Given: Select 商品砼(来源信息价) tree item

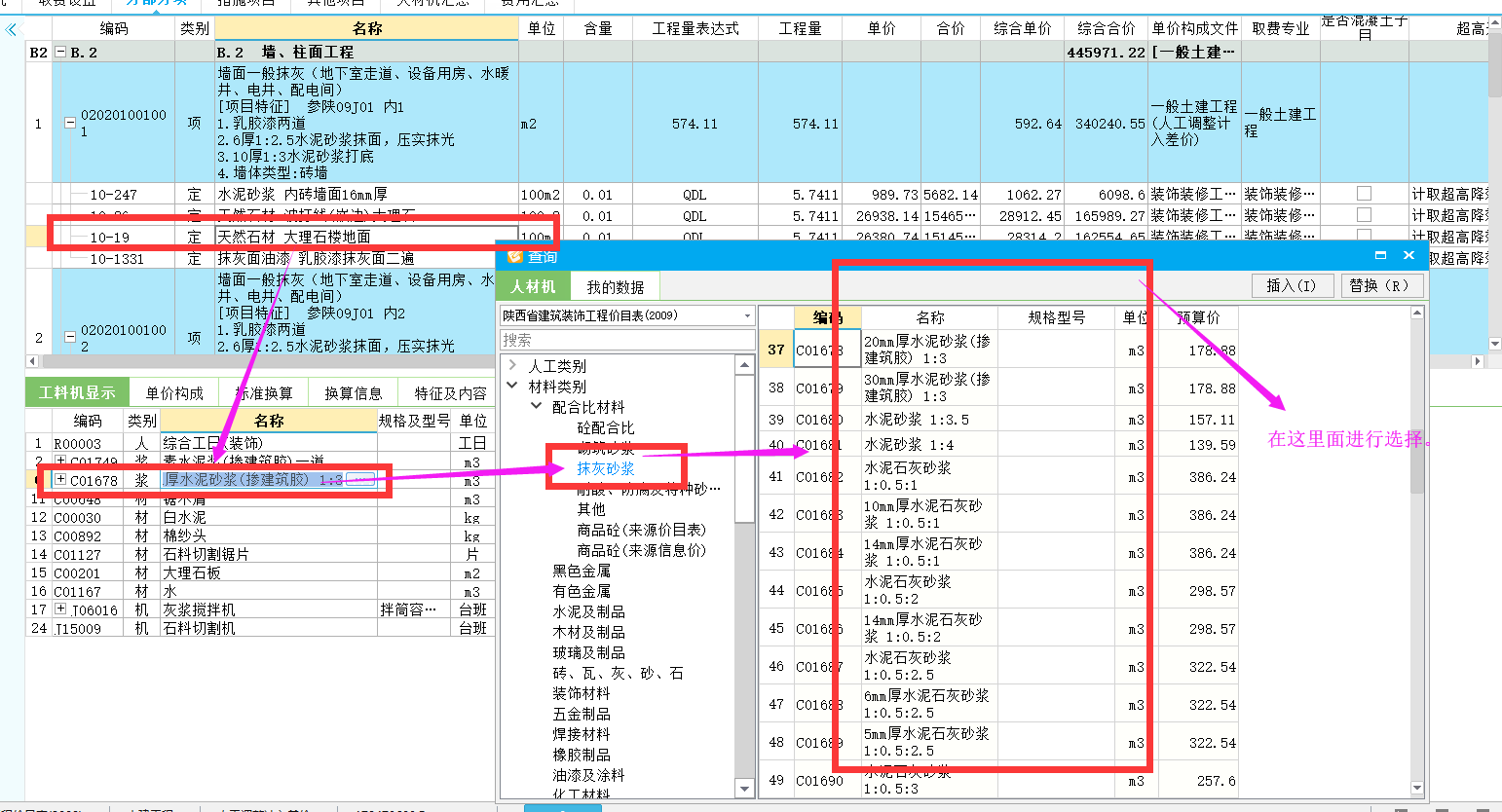Looking at the screenshot, I should tap(642, 550).
